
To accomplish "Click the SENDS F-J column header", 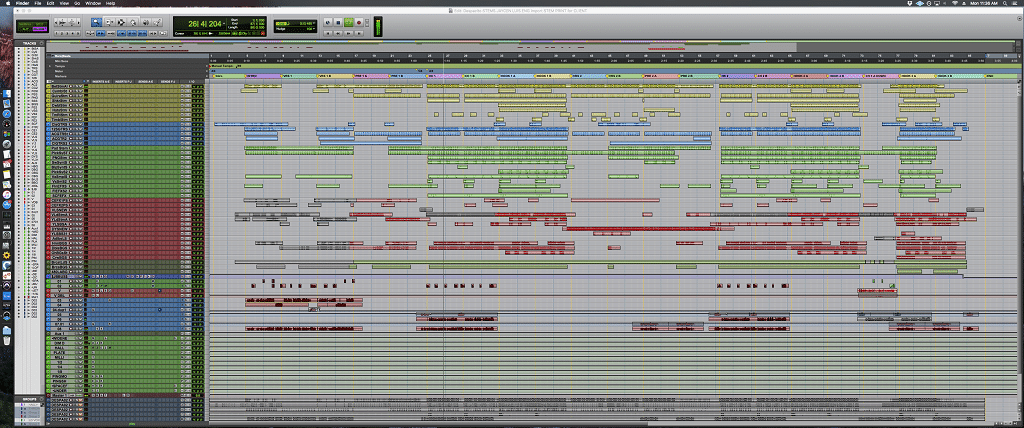I will (x=168, y=81).
